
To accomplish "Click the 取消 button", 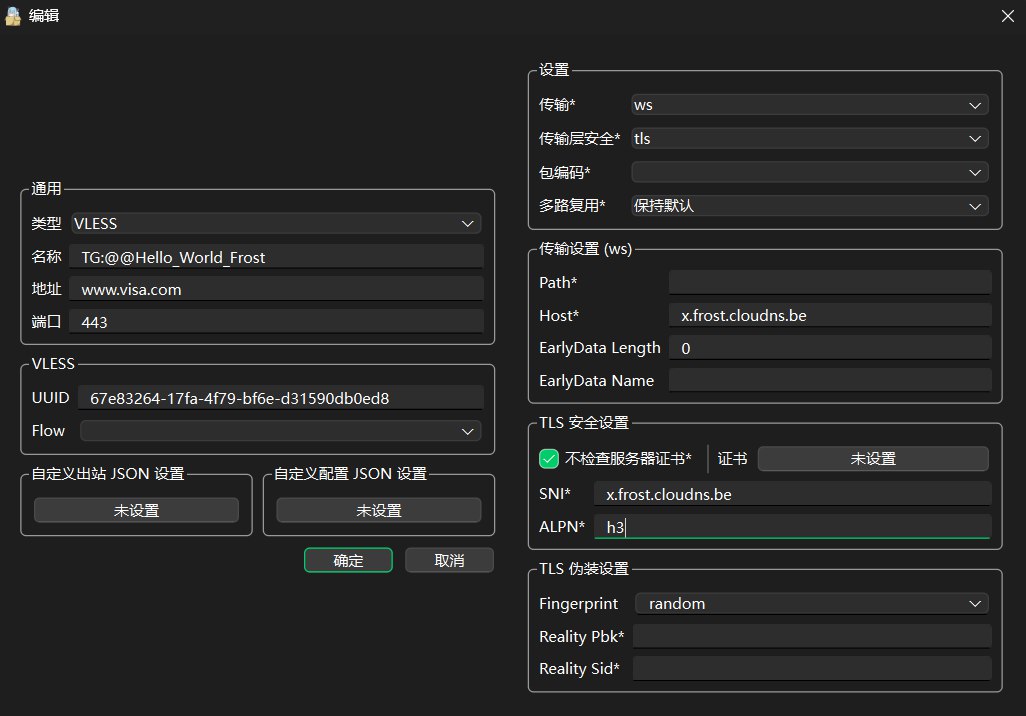I will tap(449, 561).
